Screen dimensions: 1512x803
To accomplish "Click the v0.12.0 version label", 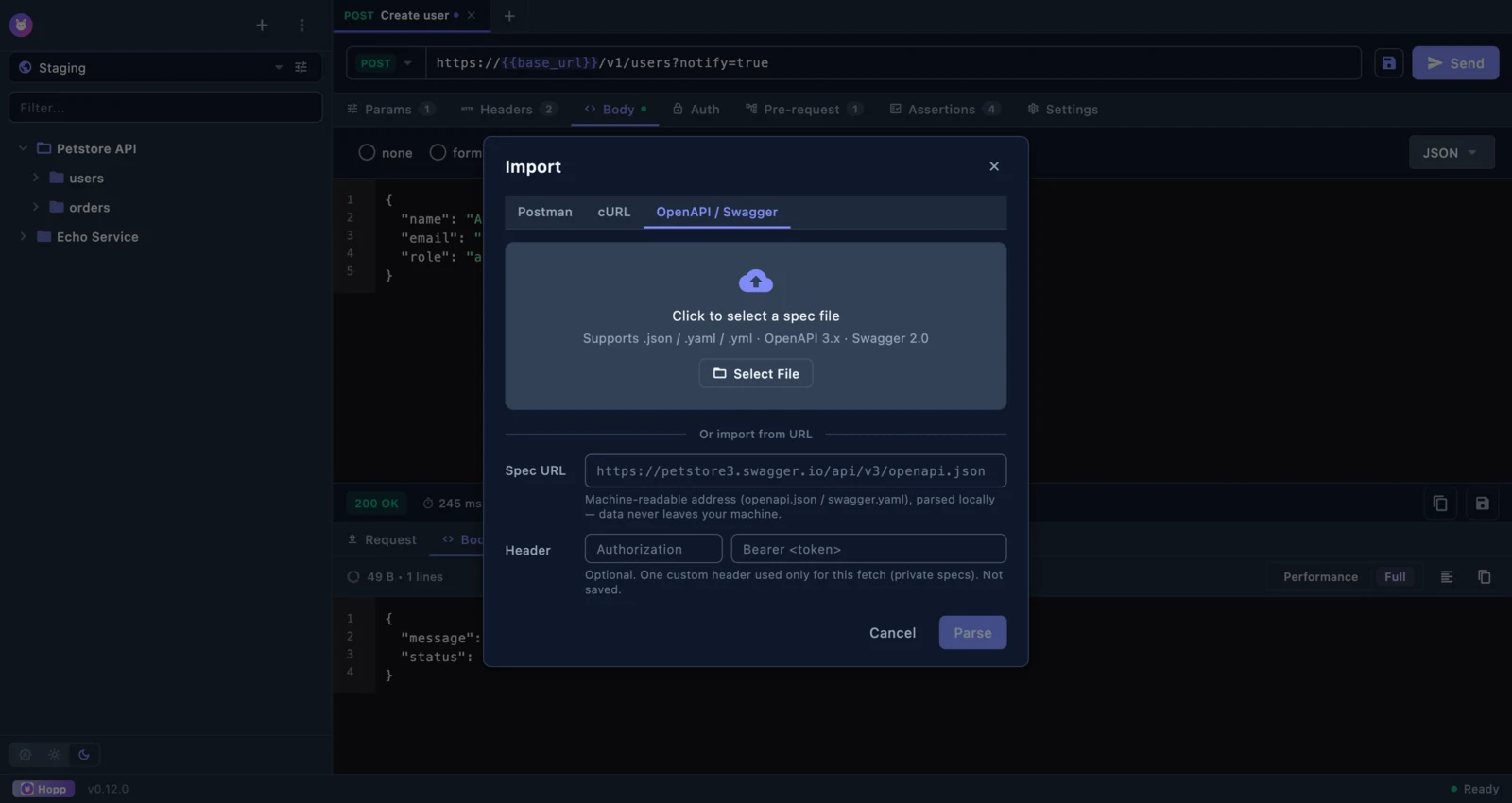I will coord(108,789).
